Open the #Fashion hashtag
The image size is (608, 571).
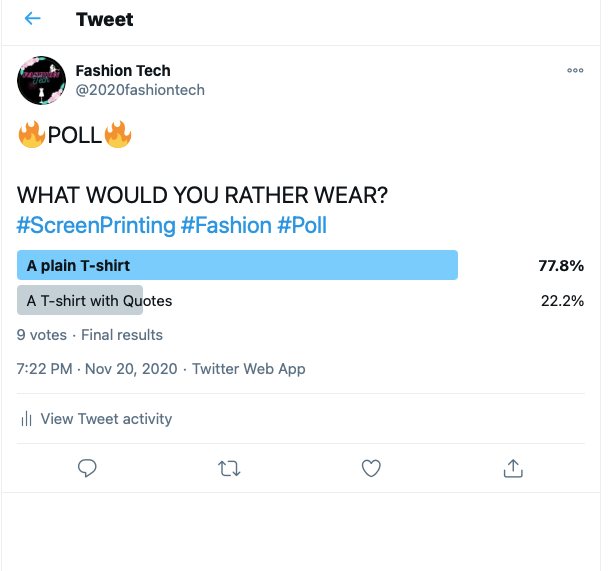point(226,226)
